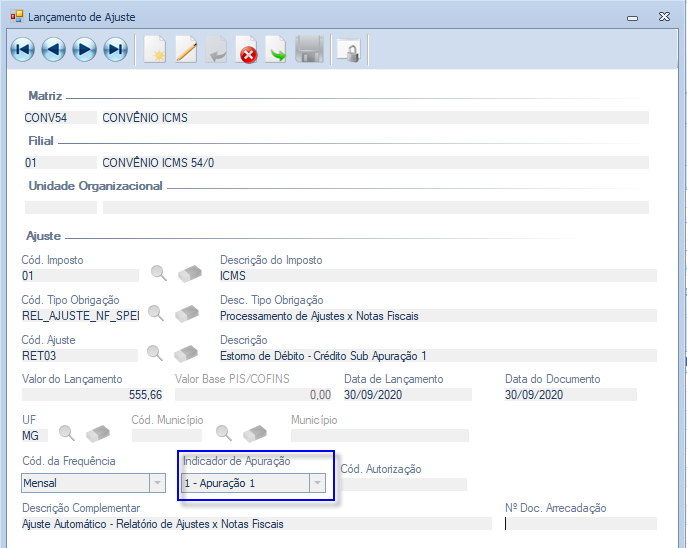Search Cód. Município with magnifier icon
The image size is (687, 548).
(224, 433)
